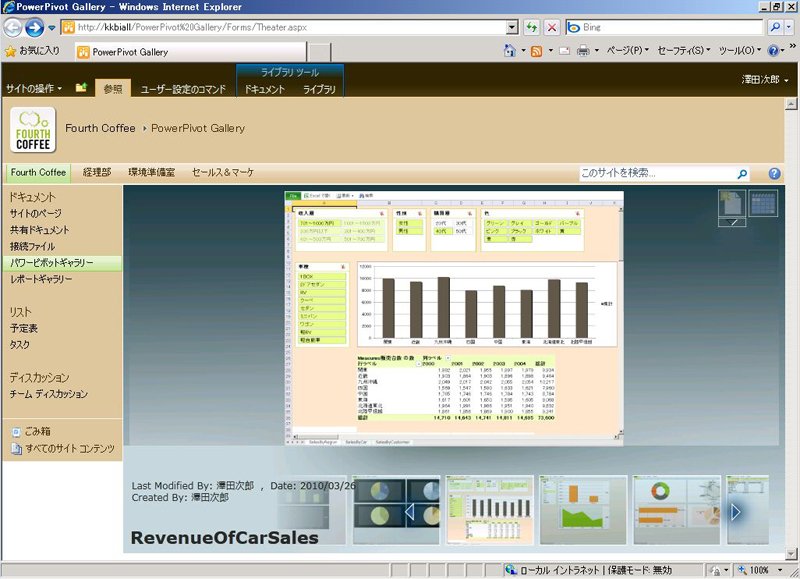Select Fourth Coffee top navigation tab
Screen dimensions: 800x579
point(38,172)
